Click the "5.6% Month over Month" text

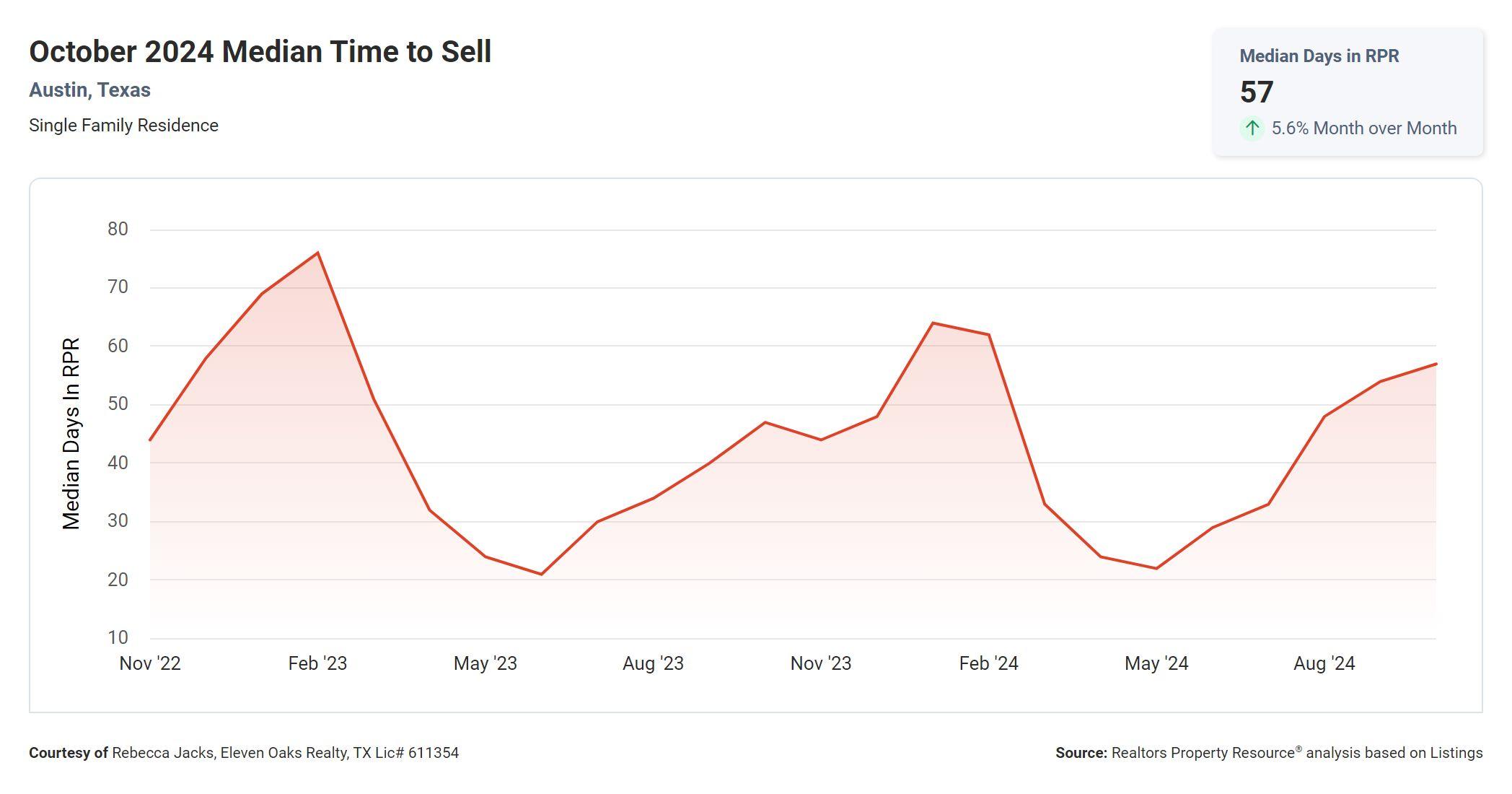1363,128
